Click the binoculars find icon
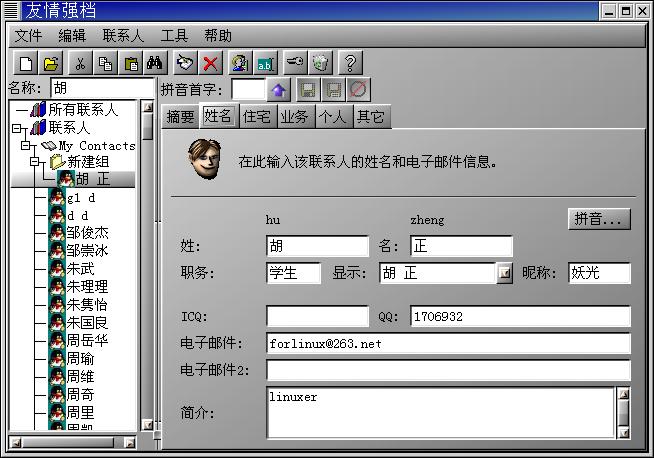Viewport: 654px width, 458px height. tap(155, 64)
